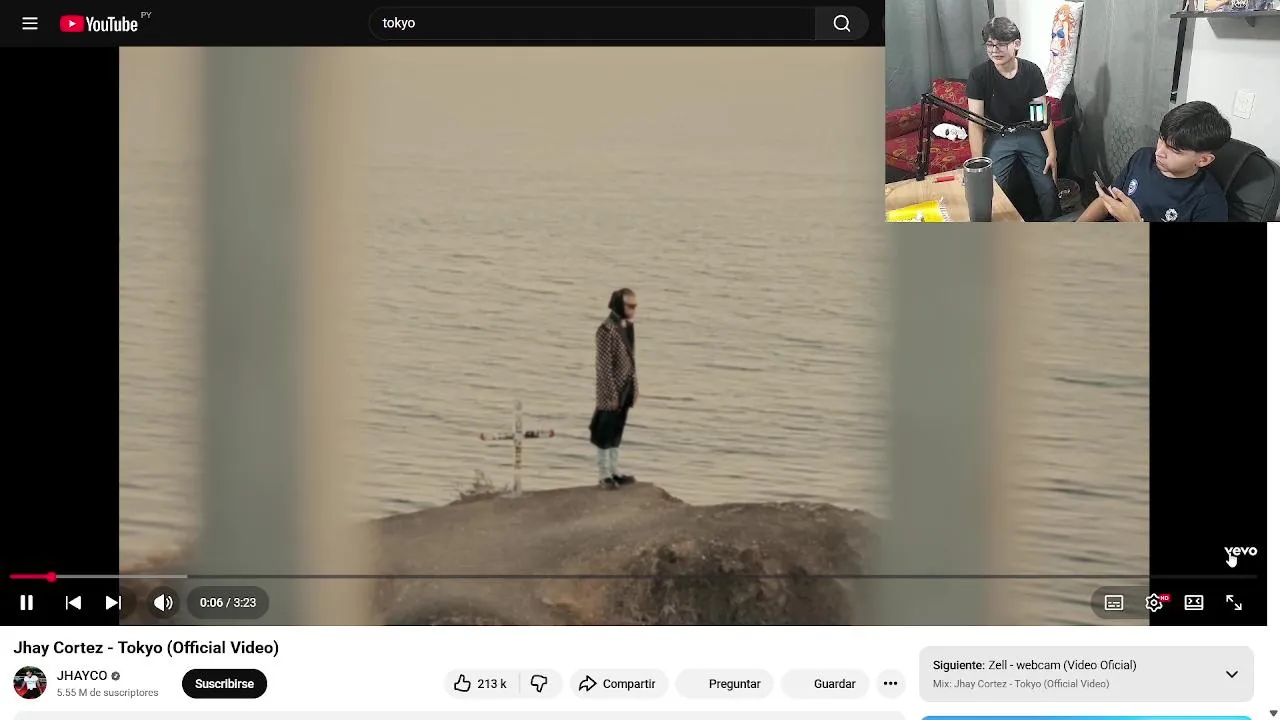
Task: Expand the Siguiente mix playlist panel
Action: point(1232,675)
